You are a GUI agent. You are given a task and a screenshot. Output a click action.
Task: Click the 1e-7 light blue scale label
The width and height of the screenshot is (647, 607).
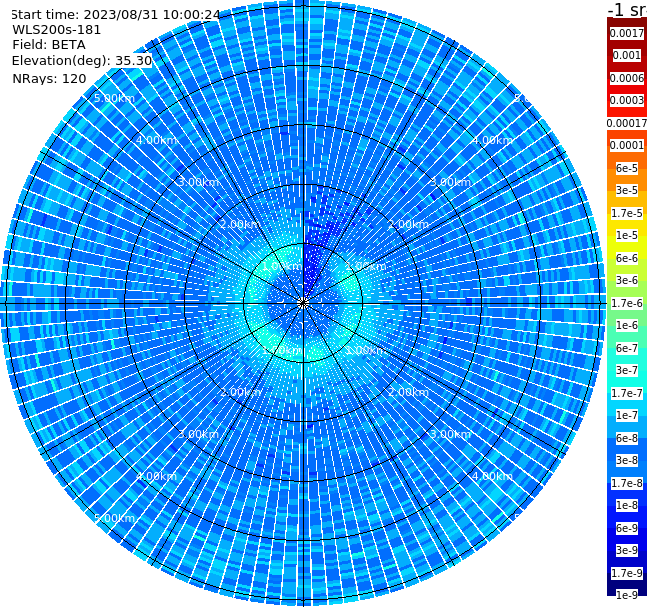click(627, 416)
